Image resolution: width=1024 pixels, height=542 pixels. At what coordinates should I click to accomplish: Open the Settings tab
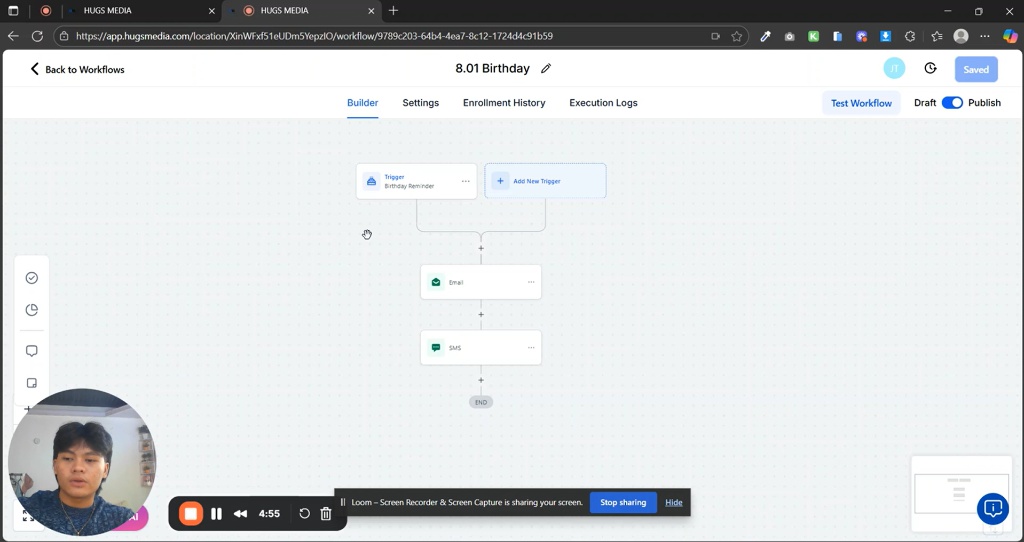[x=421, y=103]
